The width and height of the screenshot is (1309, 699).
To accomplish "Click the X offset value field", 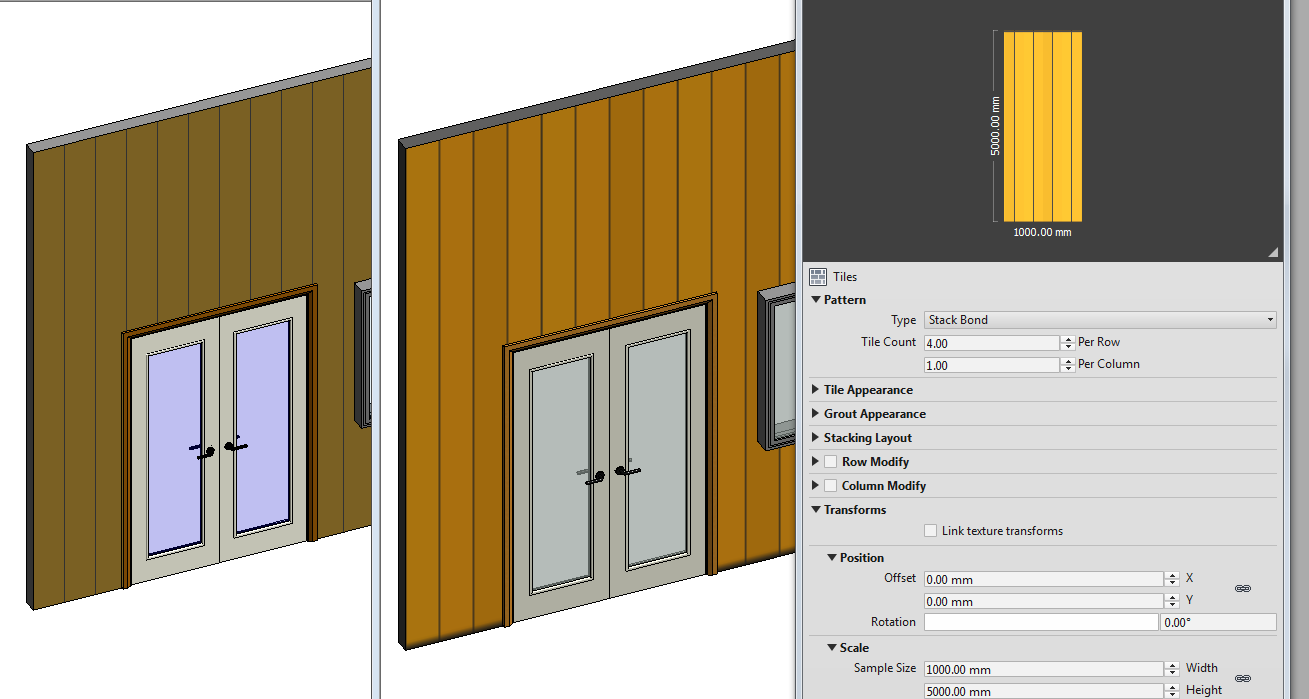I will pyautogui.click(x=1043, y=579).
